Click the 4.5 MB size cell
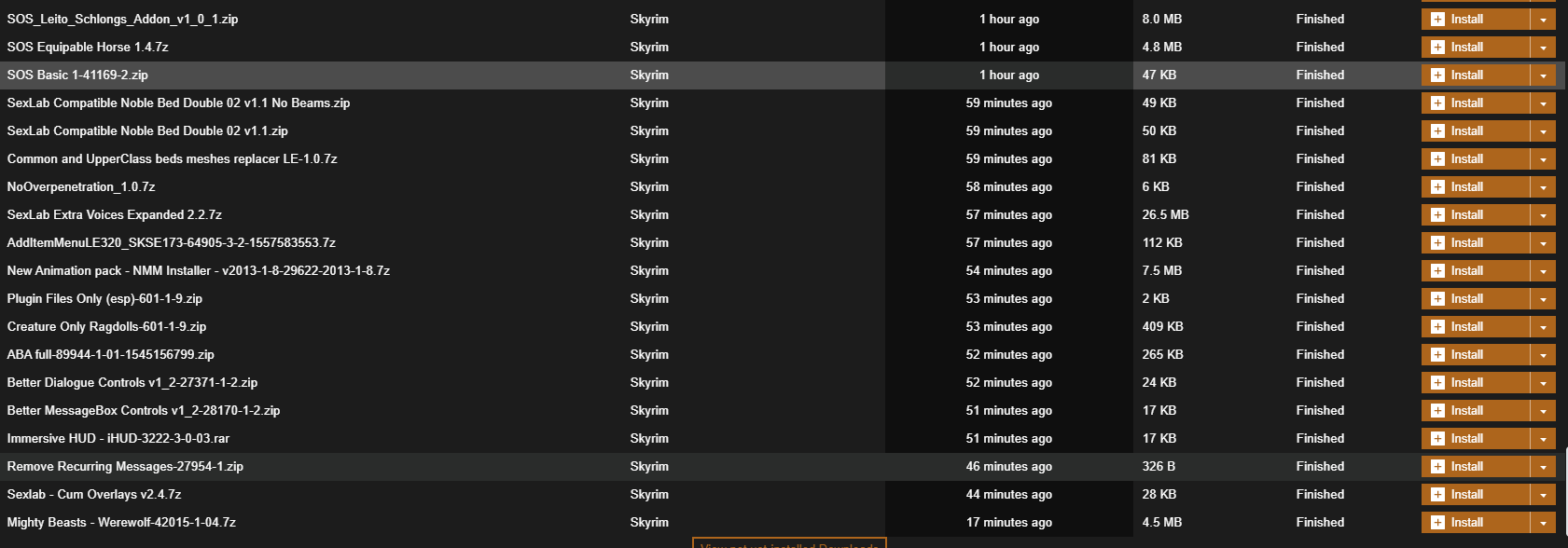Screen dimensions: 1568x548 [x=1161, y=522]
